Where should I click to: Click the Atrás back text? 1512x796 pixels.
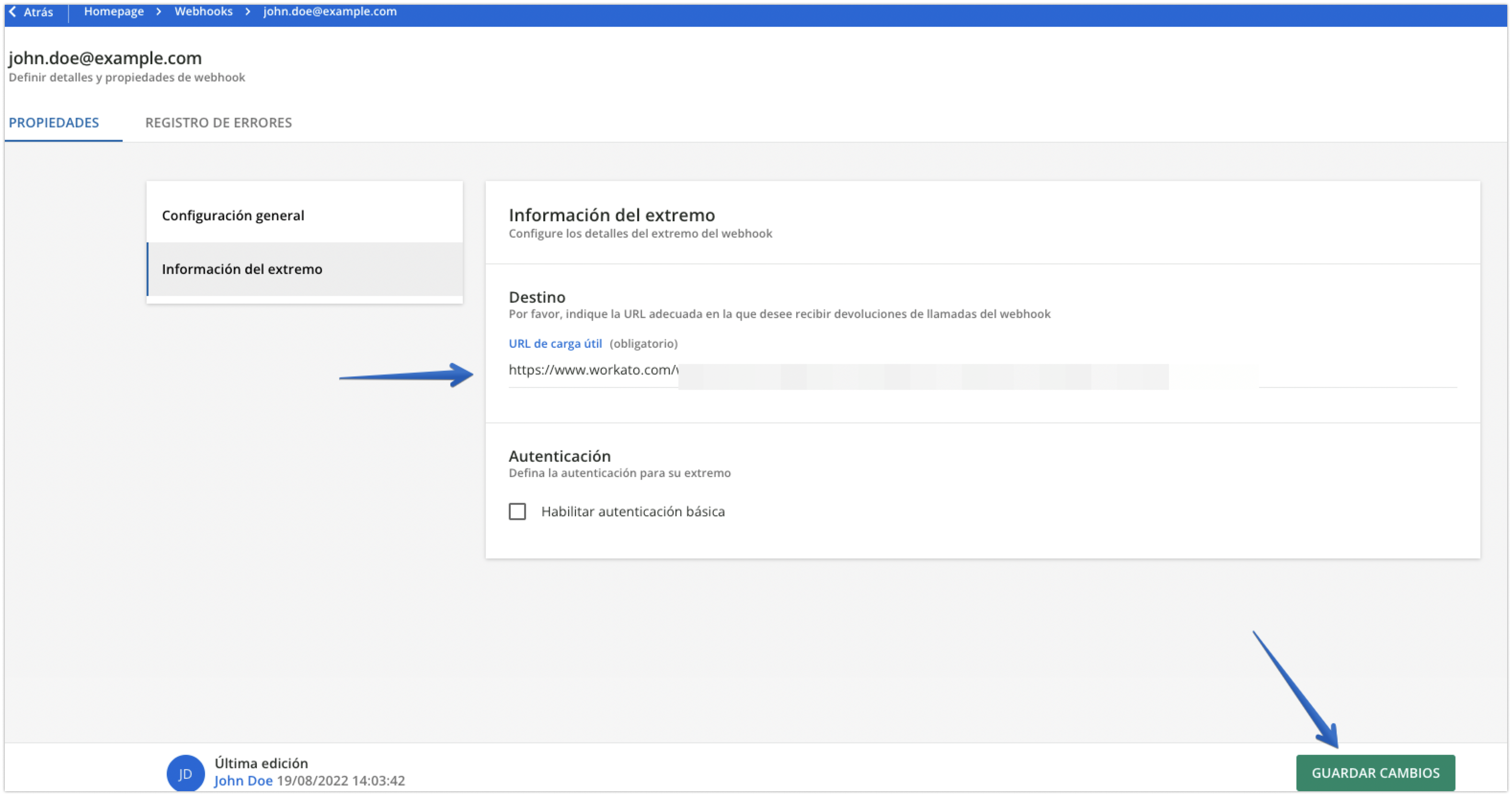coord(38,11)
